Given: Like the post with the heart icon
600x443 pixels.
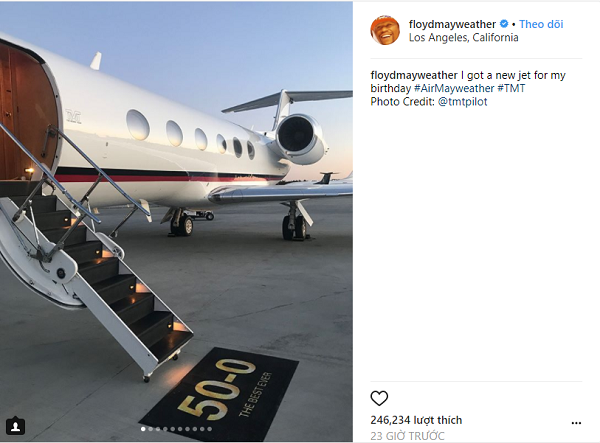Looking at the screenshot, I should [x=379, y=398].
